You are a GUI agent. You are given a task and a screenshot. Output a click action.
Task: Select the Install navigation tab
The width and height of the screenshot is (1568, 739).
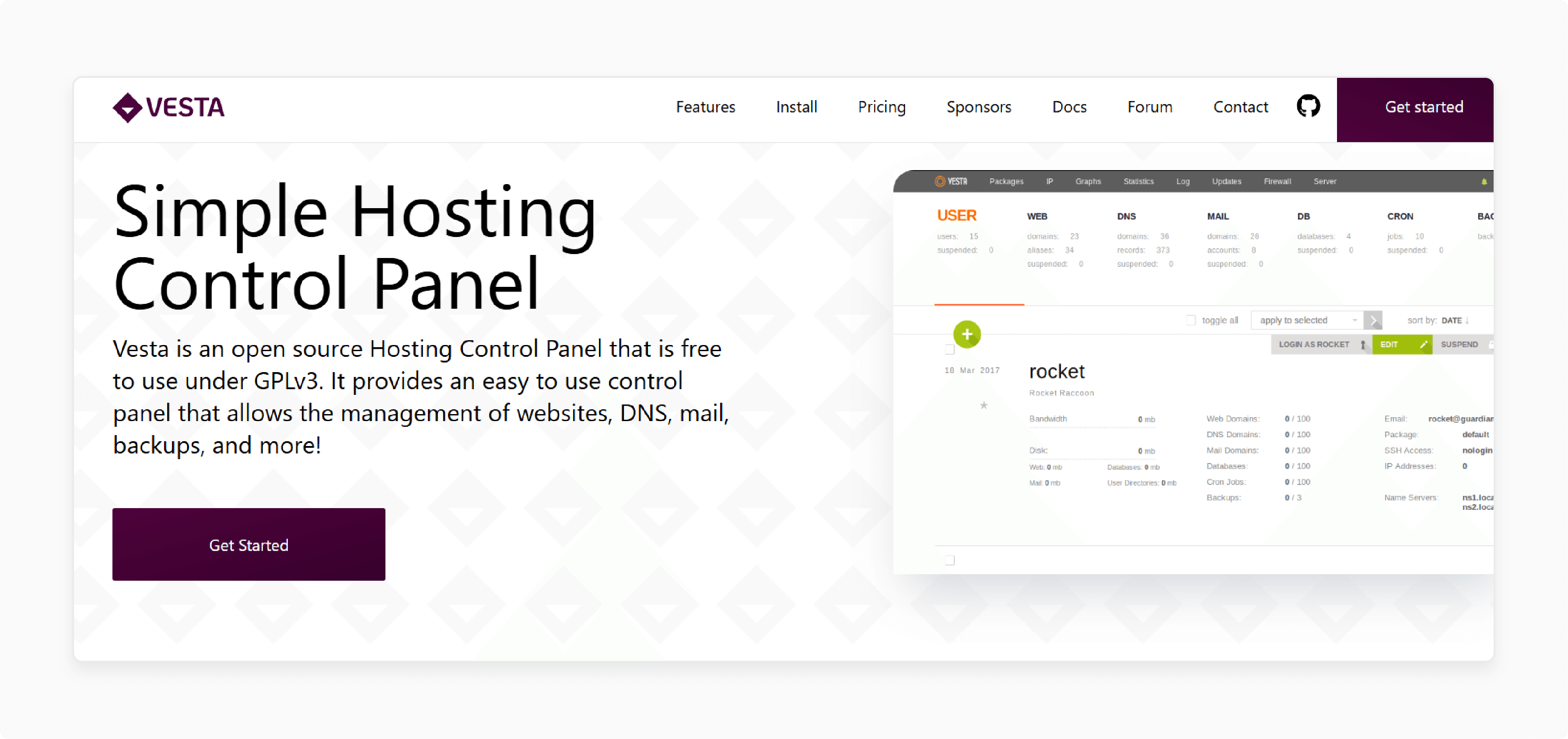point(798,107)
